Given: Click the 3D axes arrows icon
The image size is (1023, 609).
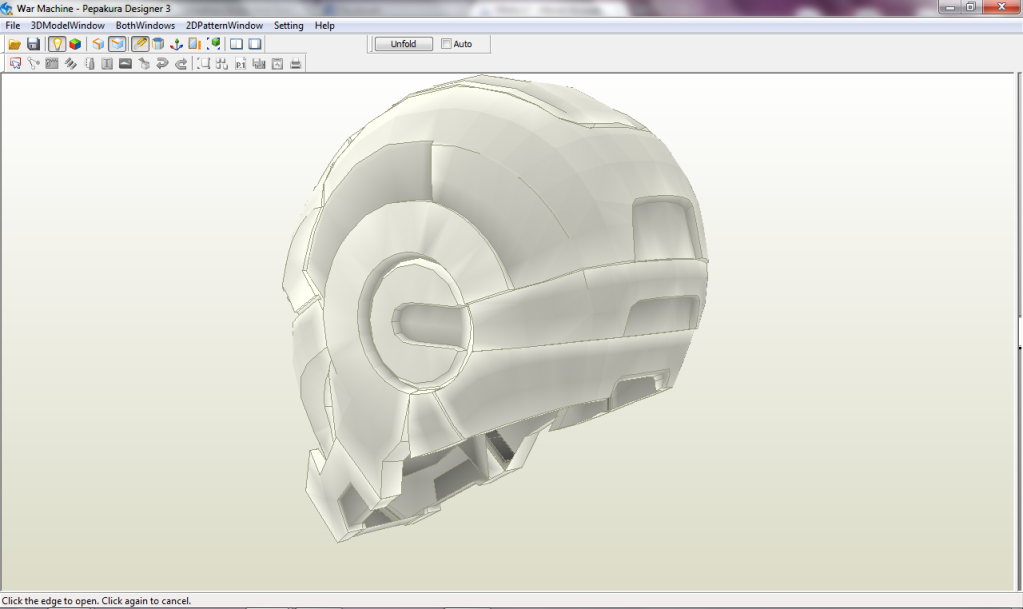Looking at the screenshot, I should [x=176, y=44].
